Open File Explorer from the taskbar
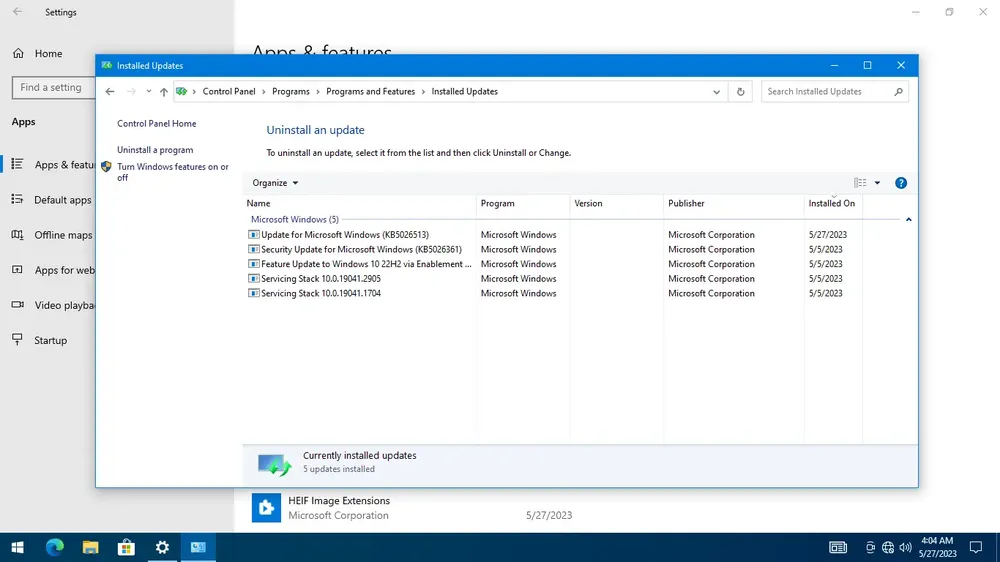The width and height of the screenshot is (1000, 562). coord(90,547)
